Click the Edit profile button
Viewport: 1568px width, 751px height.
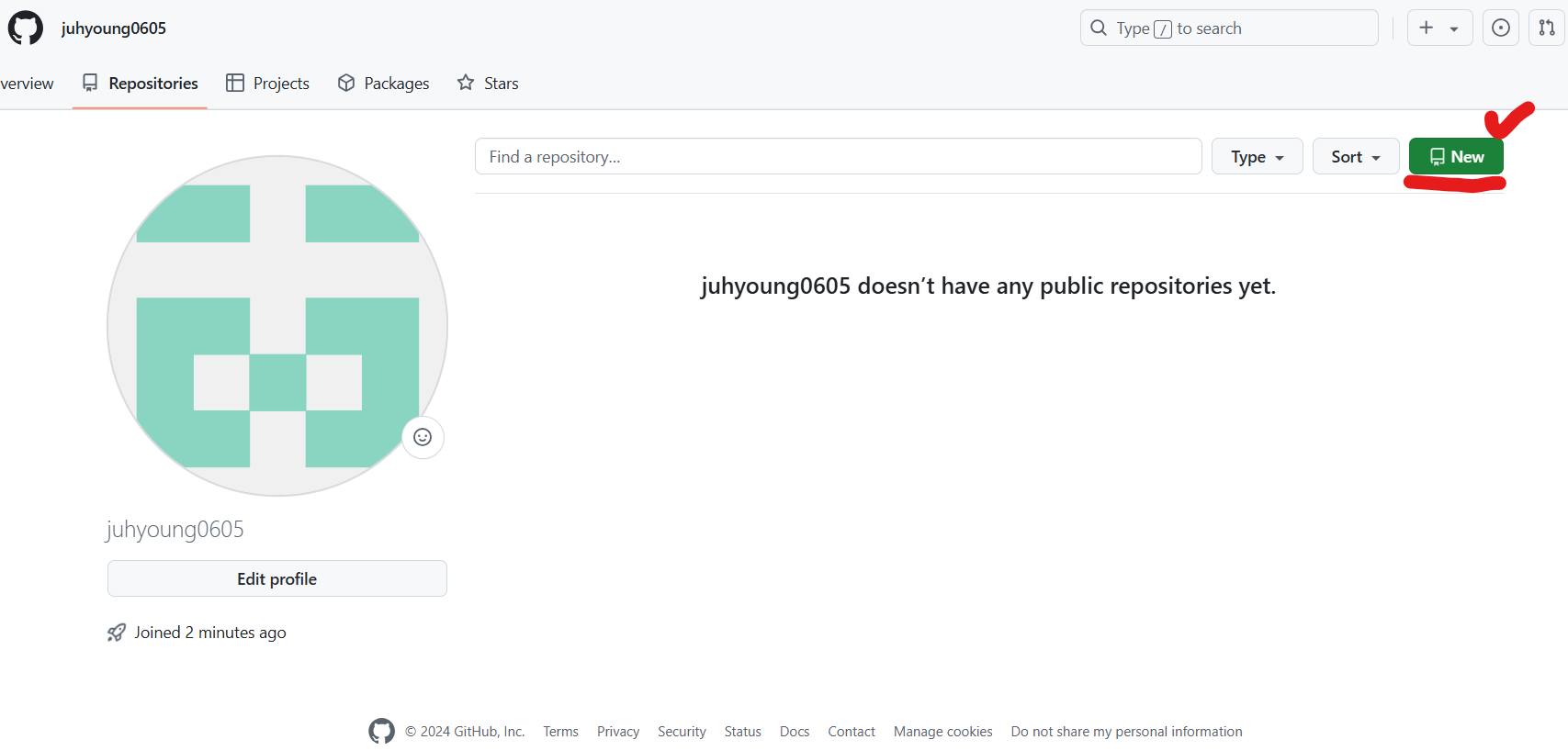pos(277,578)
